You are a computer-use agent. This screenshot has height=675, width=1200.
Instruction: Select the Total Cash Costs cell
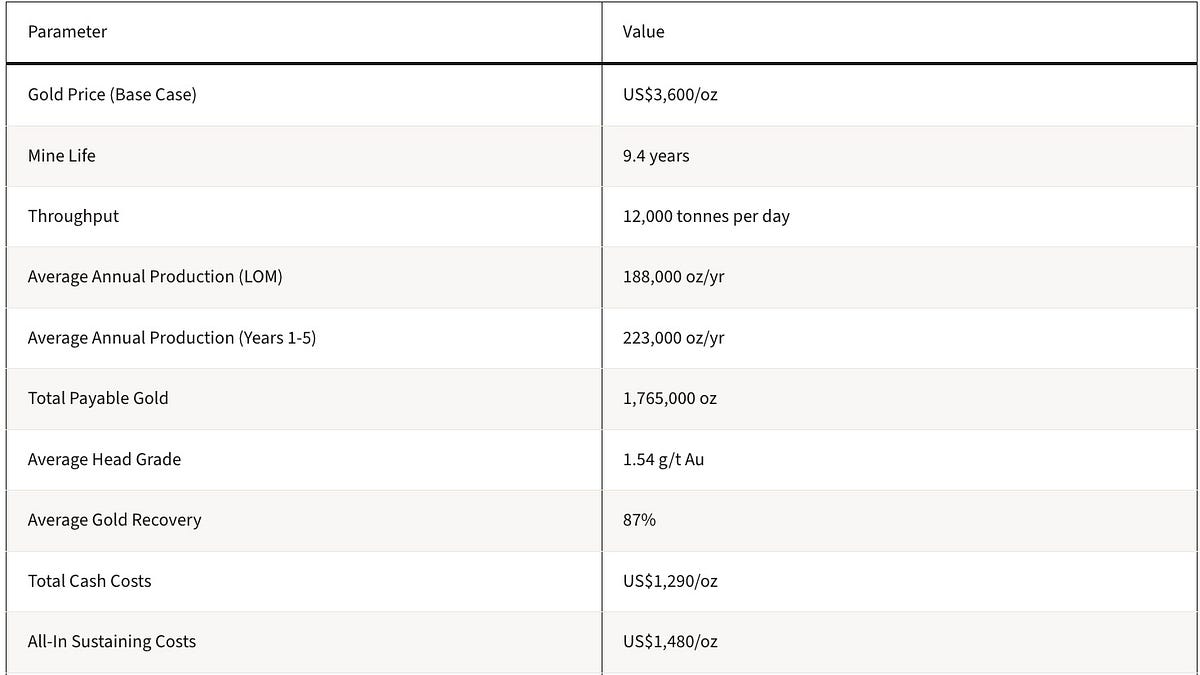(304, 581)
